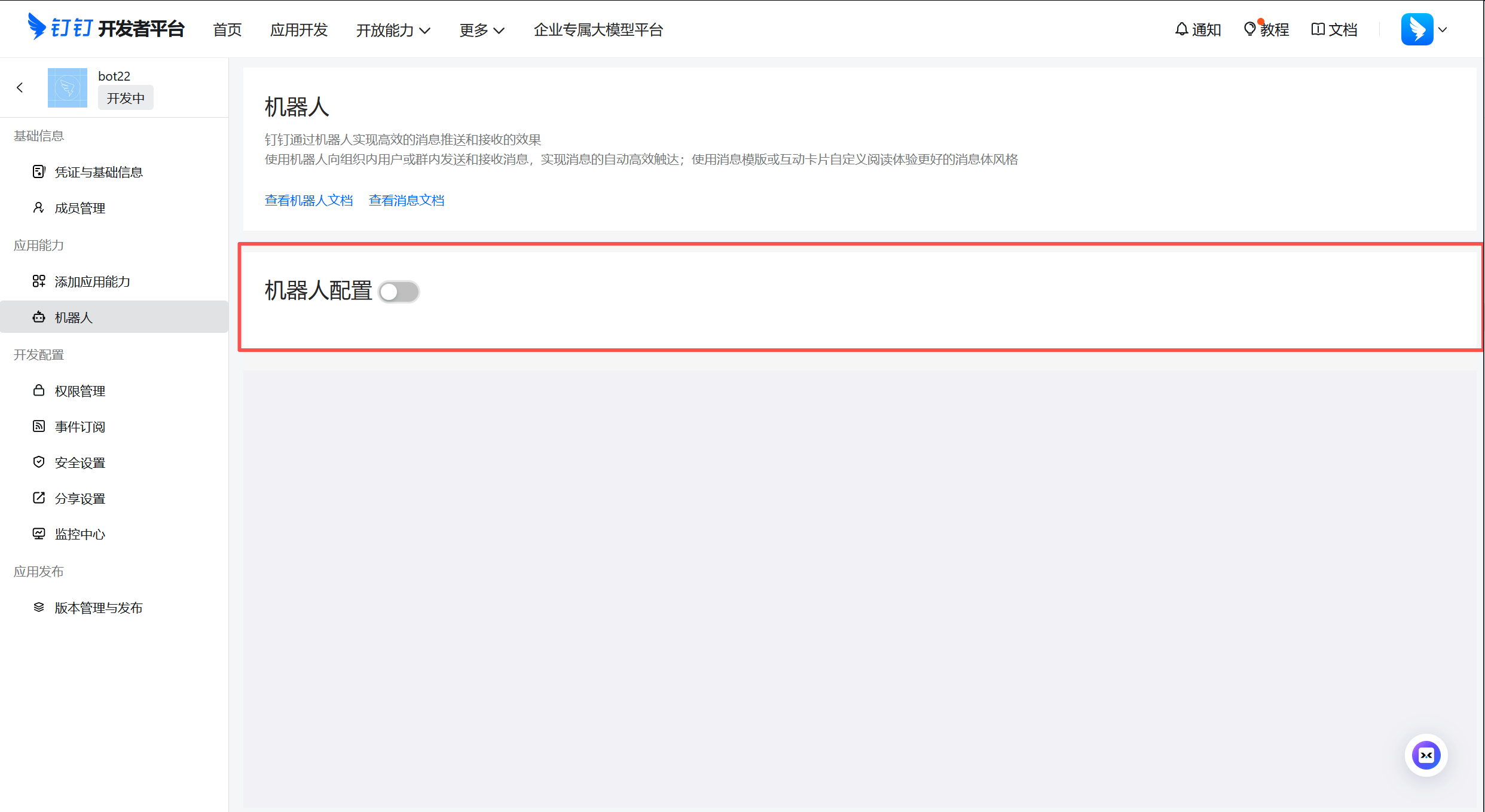This screenshot has height=812, width=1485.
Task: Click the bot22 app thumbnail
Action: [68, 88]
